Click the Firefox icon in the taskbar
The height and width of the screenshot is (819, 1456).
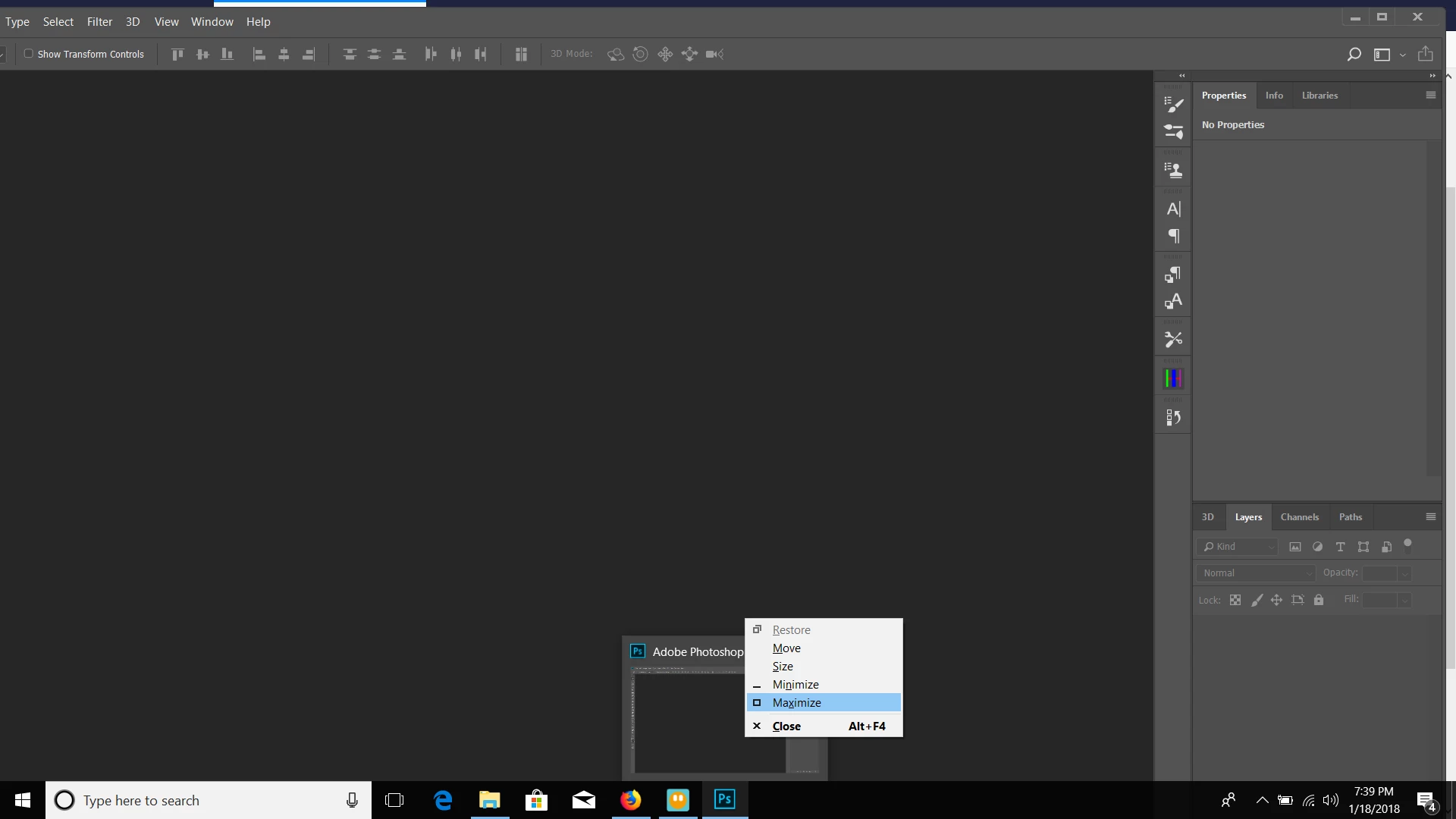[630, 800]
